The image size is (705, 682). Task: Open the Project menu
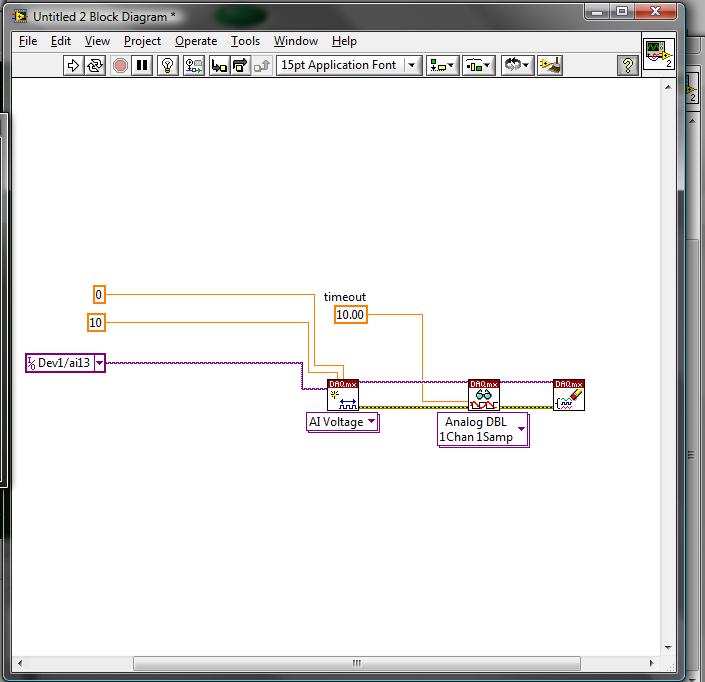click(x=142, y=41)
